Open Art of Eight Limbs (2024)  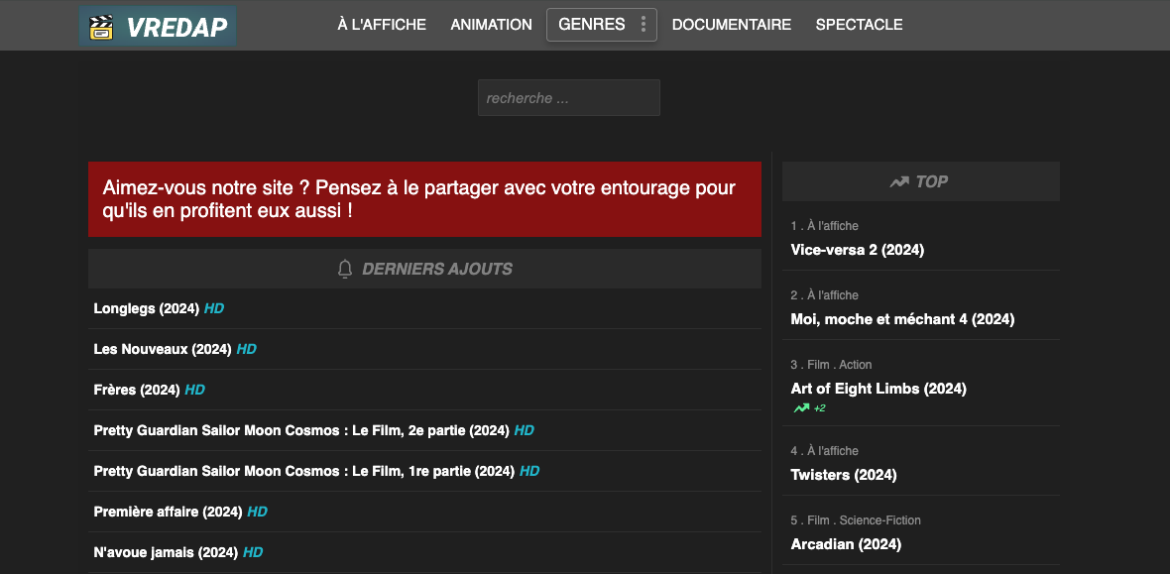click(878, 388)
